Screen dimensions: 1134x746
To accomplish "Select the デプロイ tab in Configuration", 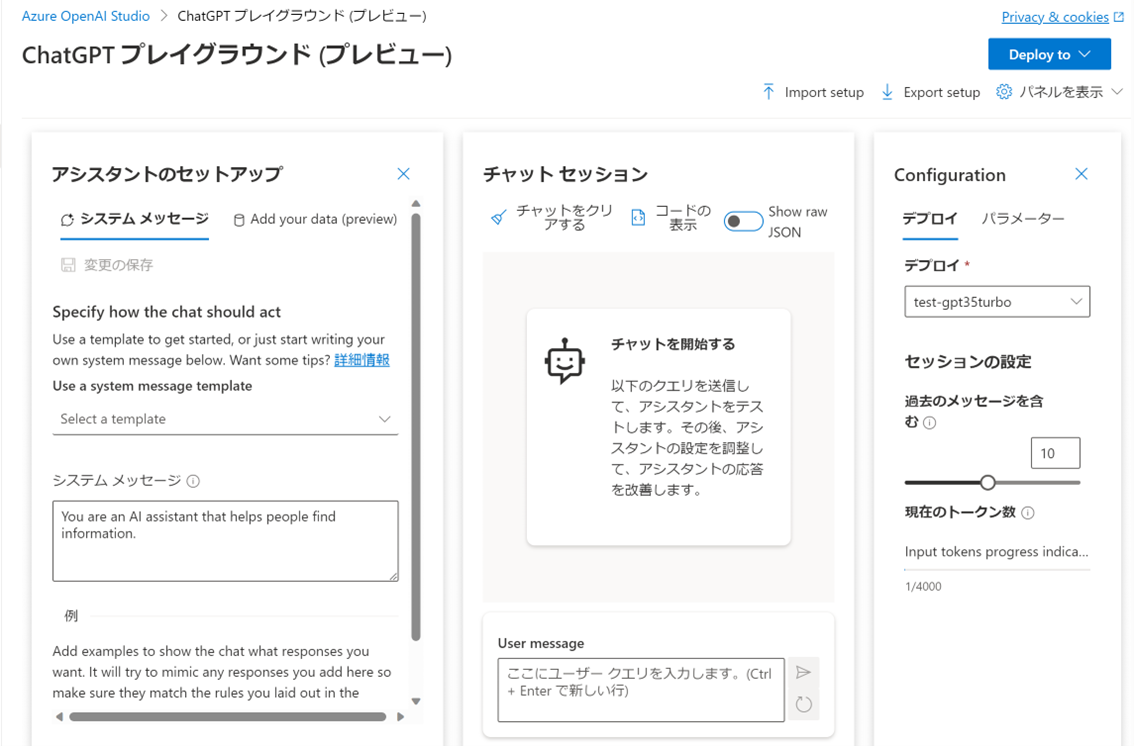I will coord(929,218).
